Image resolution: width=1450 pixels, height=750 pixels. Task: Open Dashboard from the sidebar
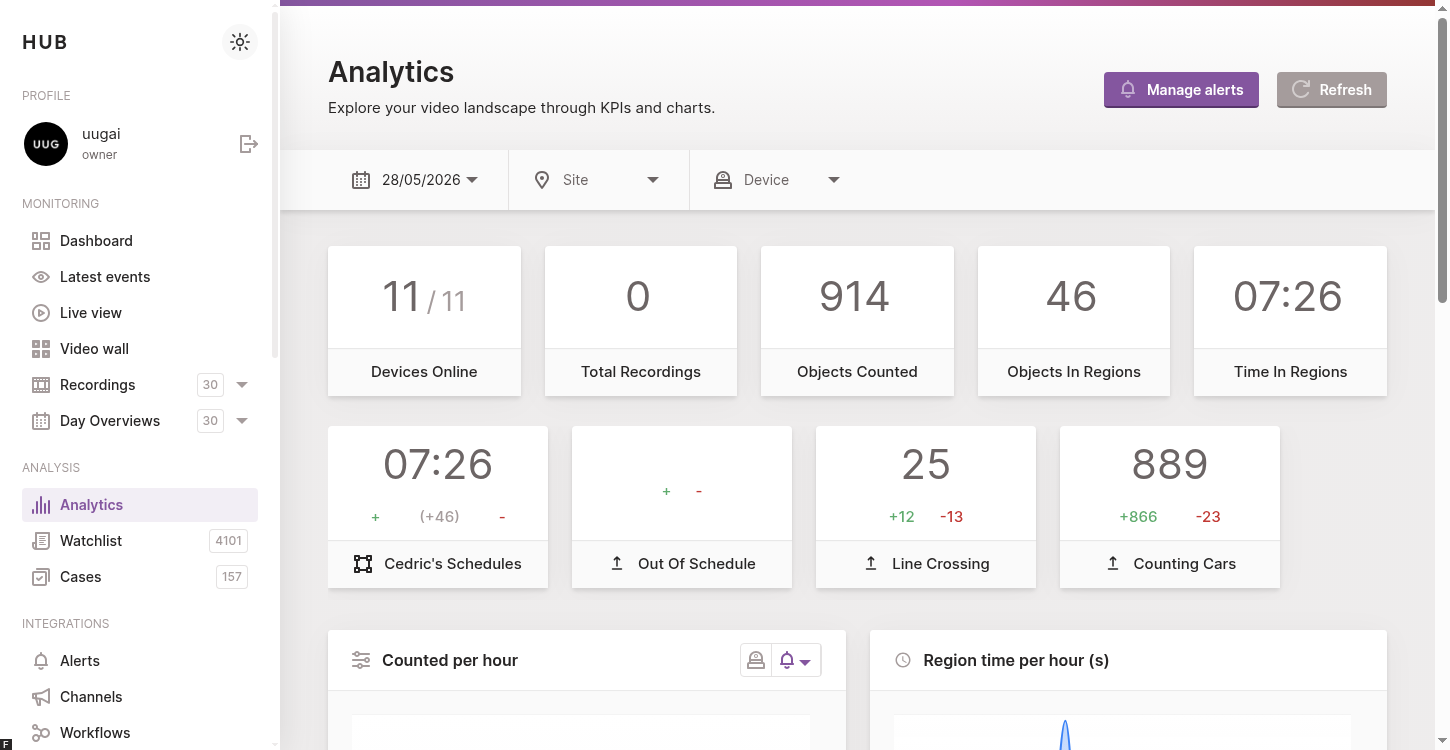point(140,241)
